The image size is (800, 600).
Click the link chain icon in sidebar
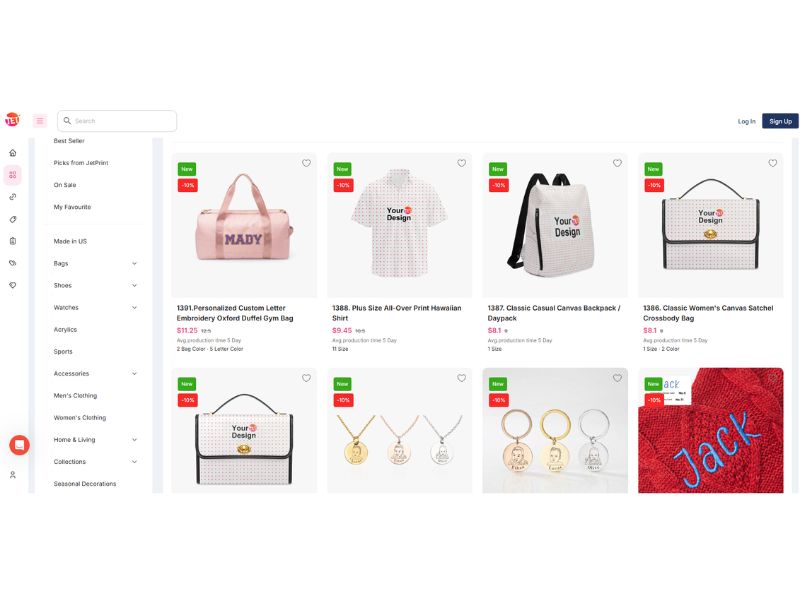13,197
